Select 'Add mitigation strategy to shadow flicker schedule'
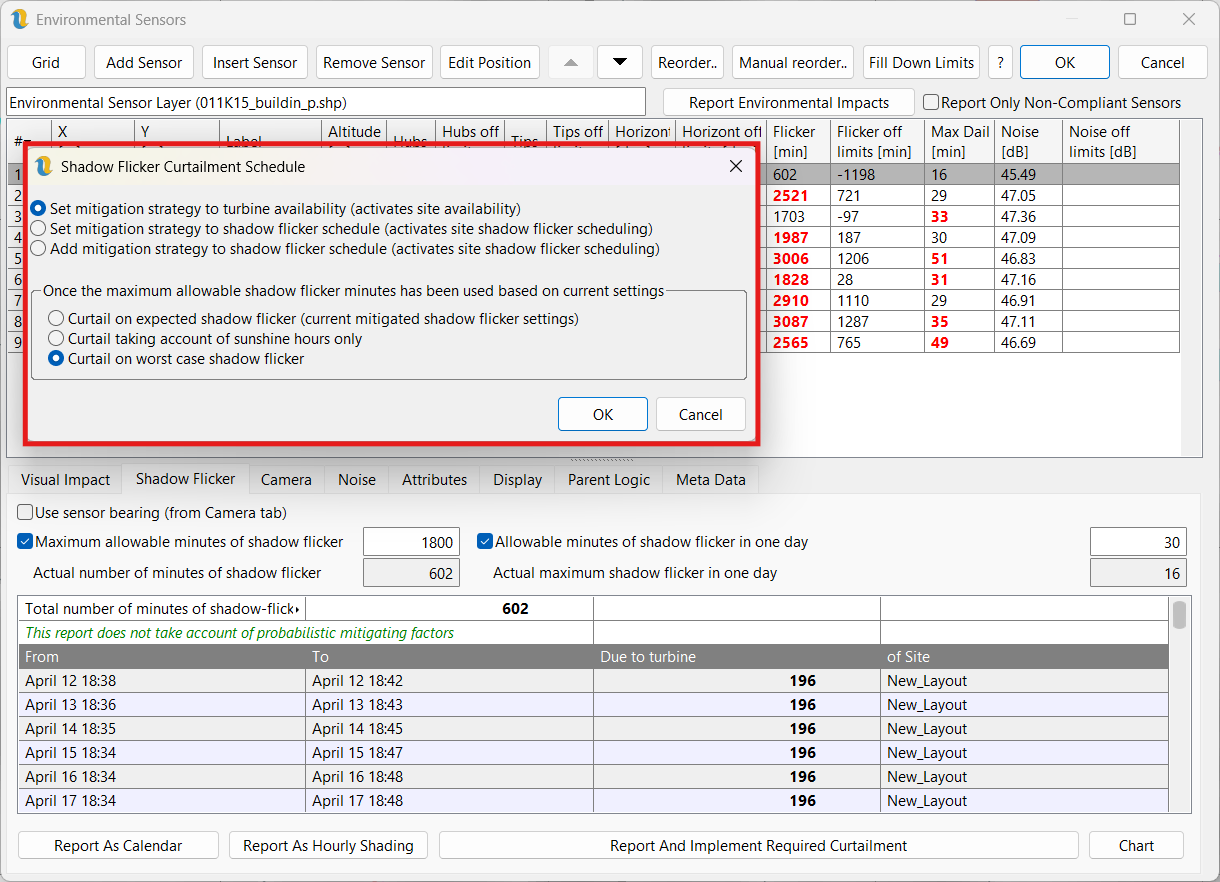The height and width of the screenshot is (882, 1220). point(39,249)
